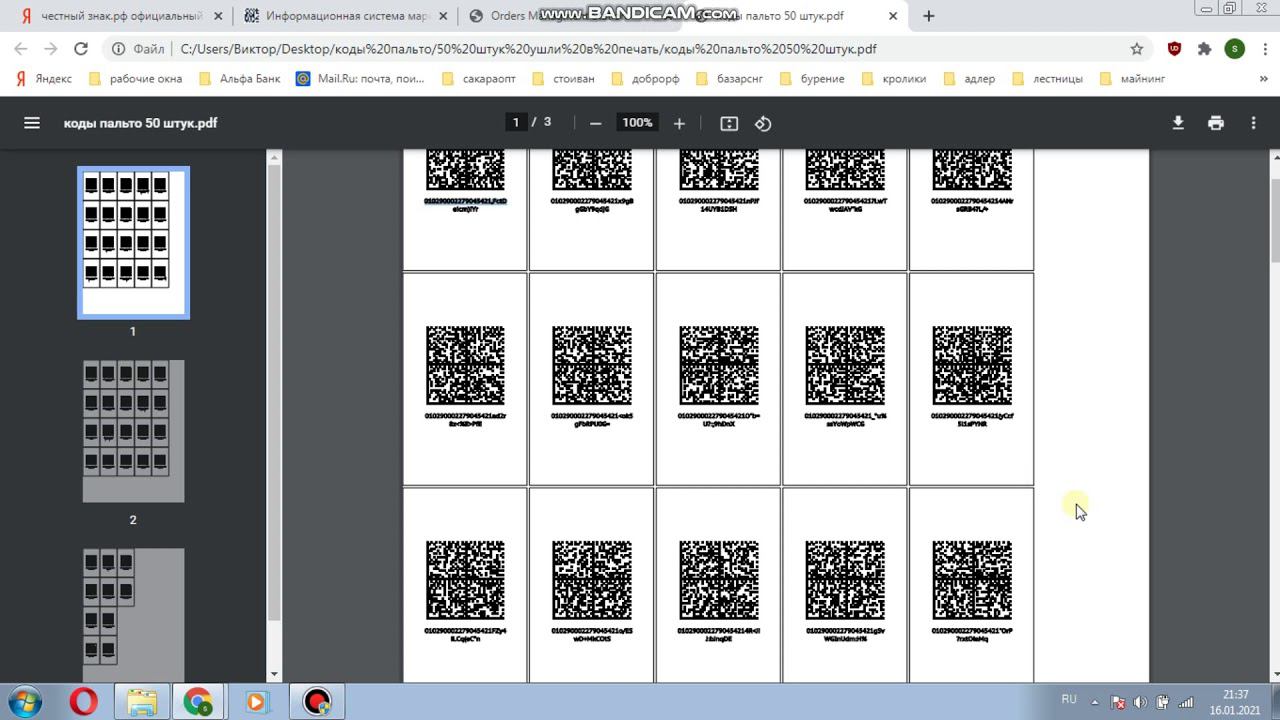This screenshot has height=720, width=1280.
Task: Open the Bandicam recorder taskbar icon
Action: [x=317, y=701]
